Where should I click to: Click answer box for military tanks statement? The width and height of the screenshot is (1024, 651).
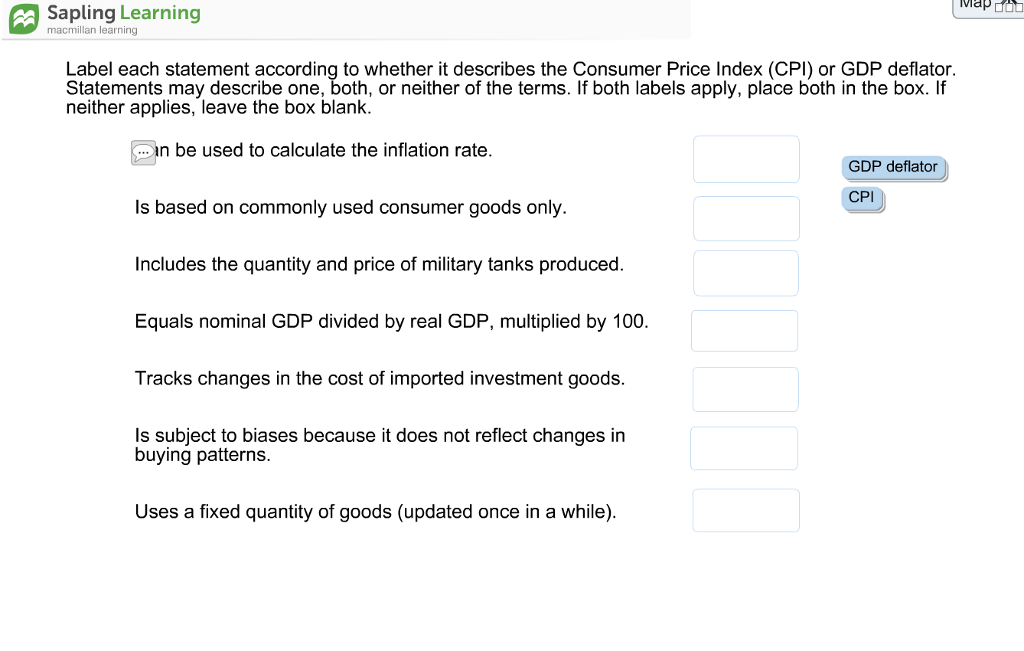[746, 273]
